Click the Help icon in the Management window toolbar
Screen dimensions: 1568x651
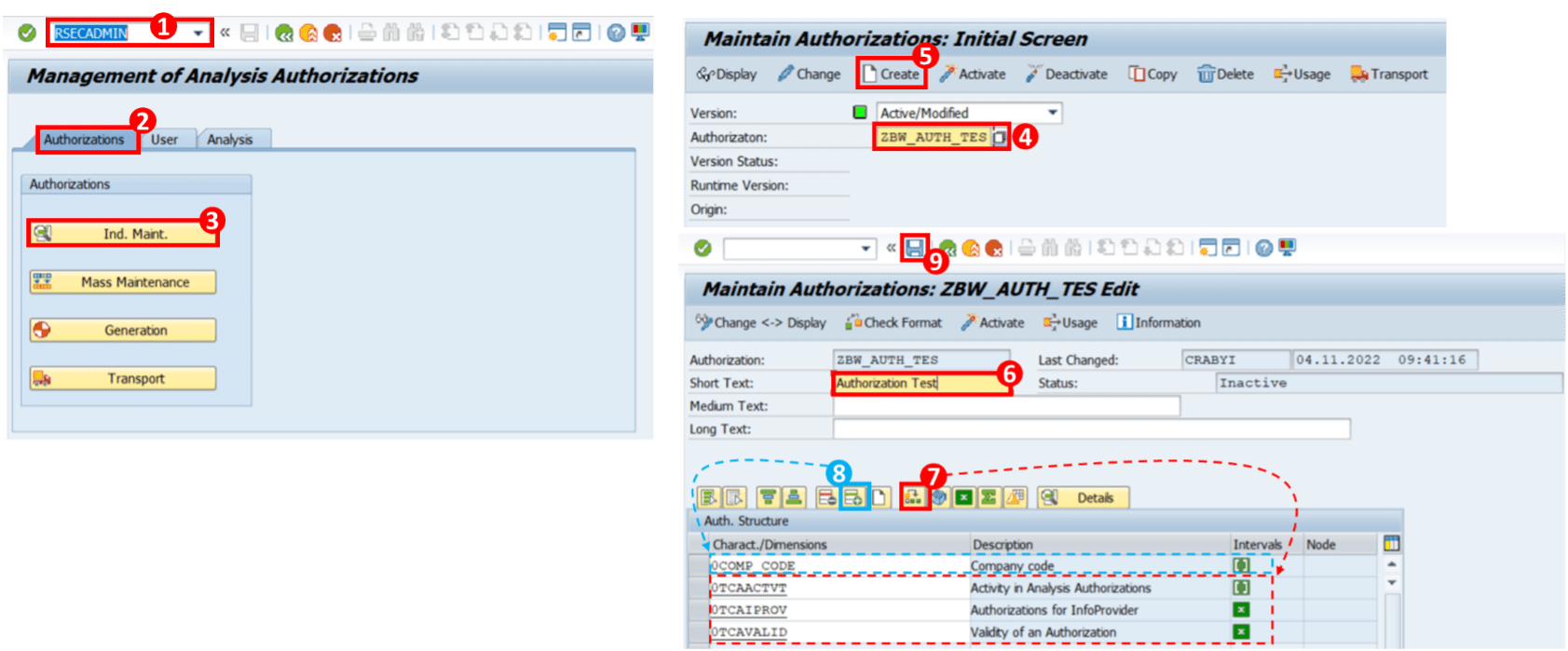tap(616, 33)
